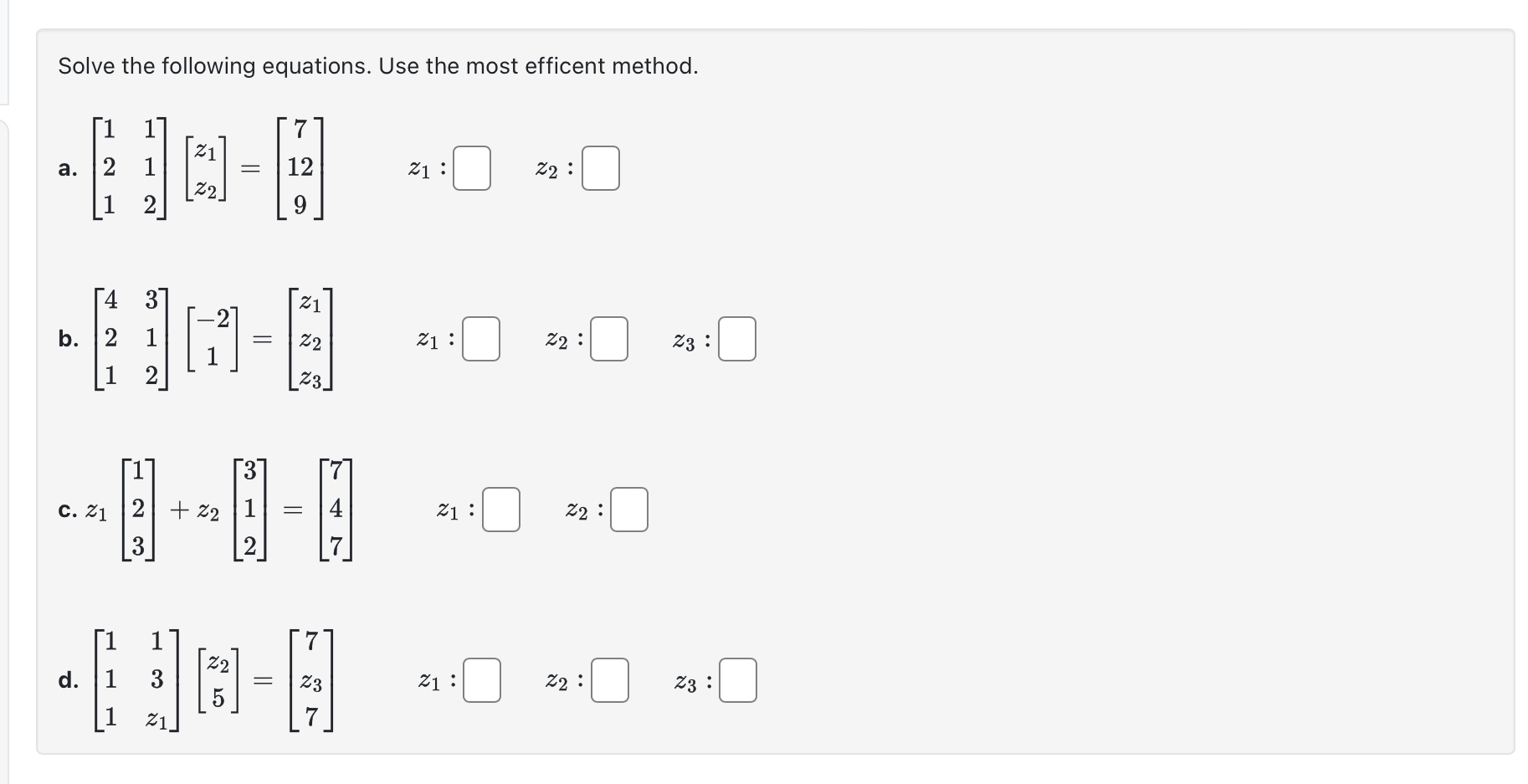Click the 'c.' label of the third equation
The image size is (1528, 784).
coord(67,509)
